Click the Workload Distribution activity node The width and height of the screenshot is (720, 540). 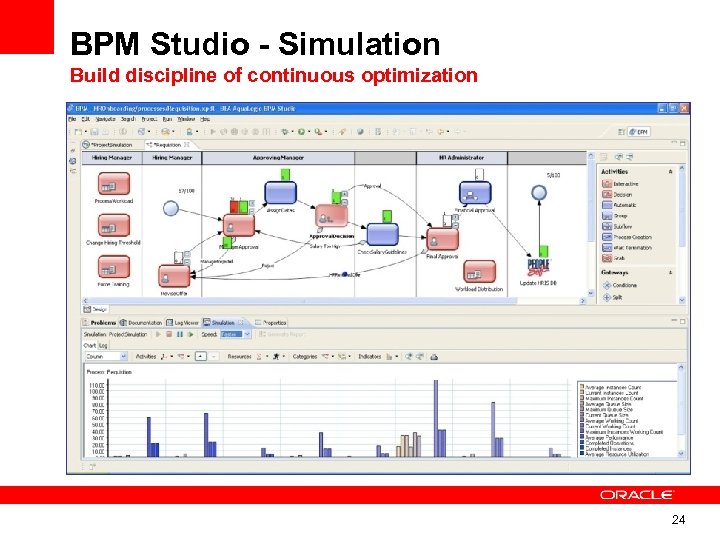pyautogui.click(x=479, y=272)
